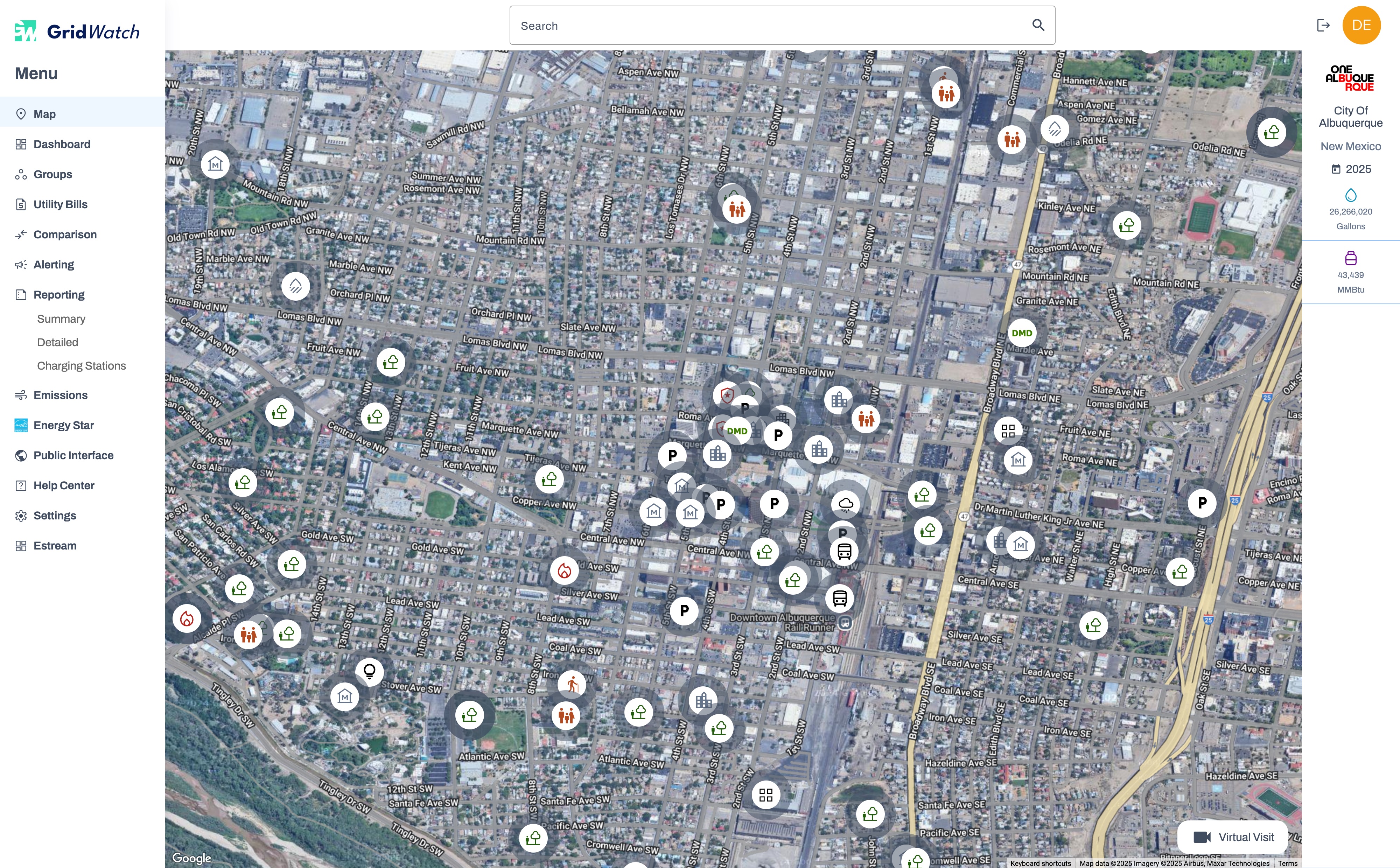This screenshot has width=1400, height=868.
Task: Click the grid marker near Fruit Ave NE
Action: [1008, 430]
